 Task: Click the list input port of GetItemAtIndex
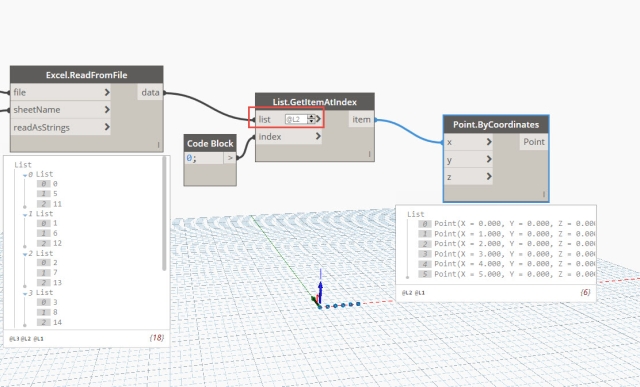(264, 119)
